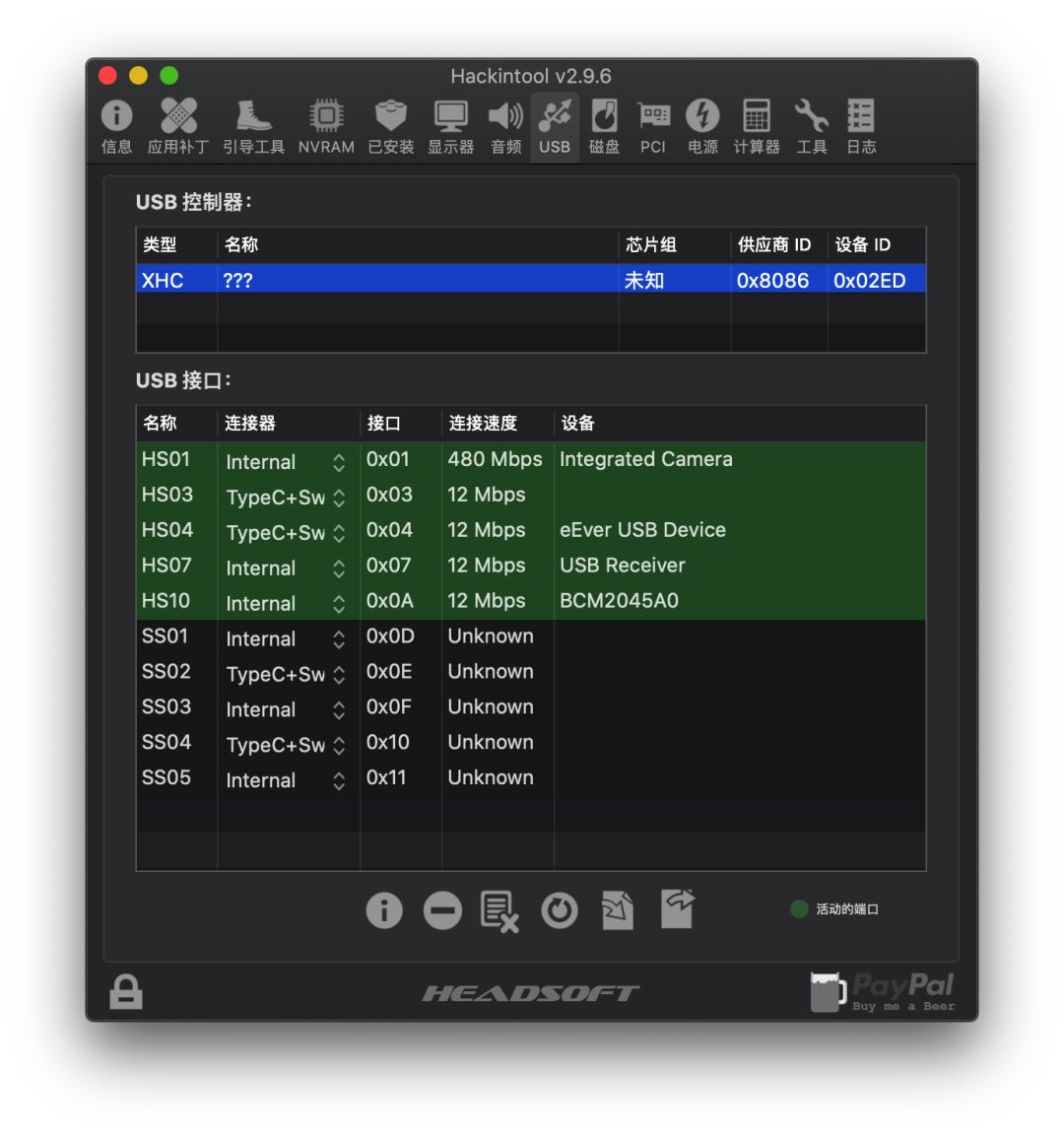Select the SS01 port name
Image resolution: width=1064 pixels, height=1135 pixels.
(166, 636)
